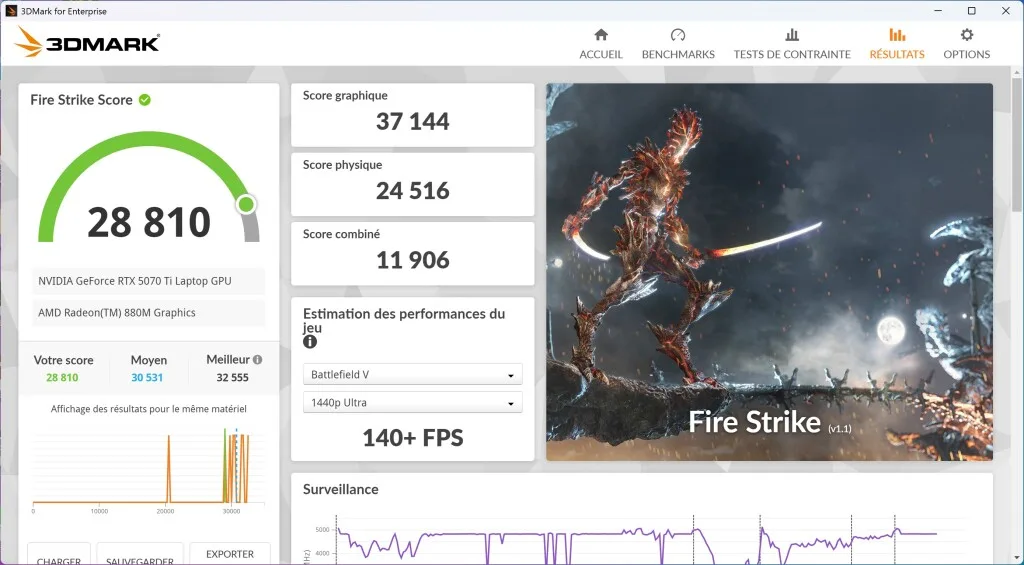Click the 3DMark logo
The image size is (1024, 565).
tap(87, 42)
